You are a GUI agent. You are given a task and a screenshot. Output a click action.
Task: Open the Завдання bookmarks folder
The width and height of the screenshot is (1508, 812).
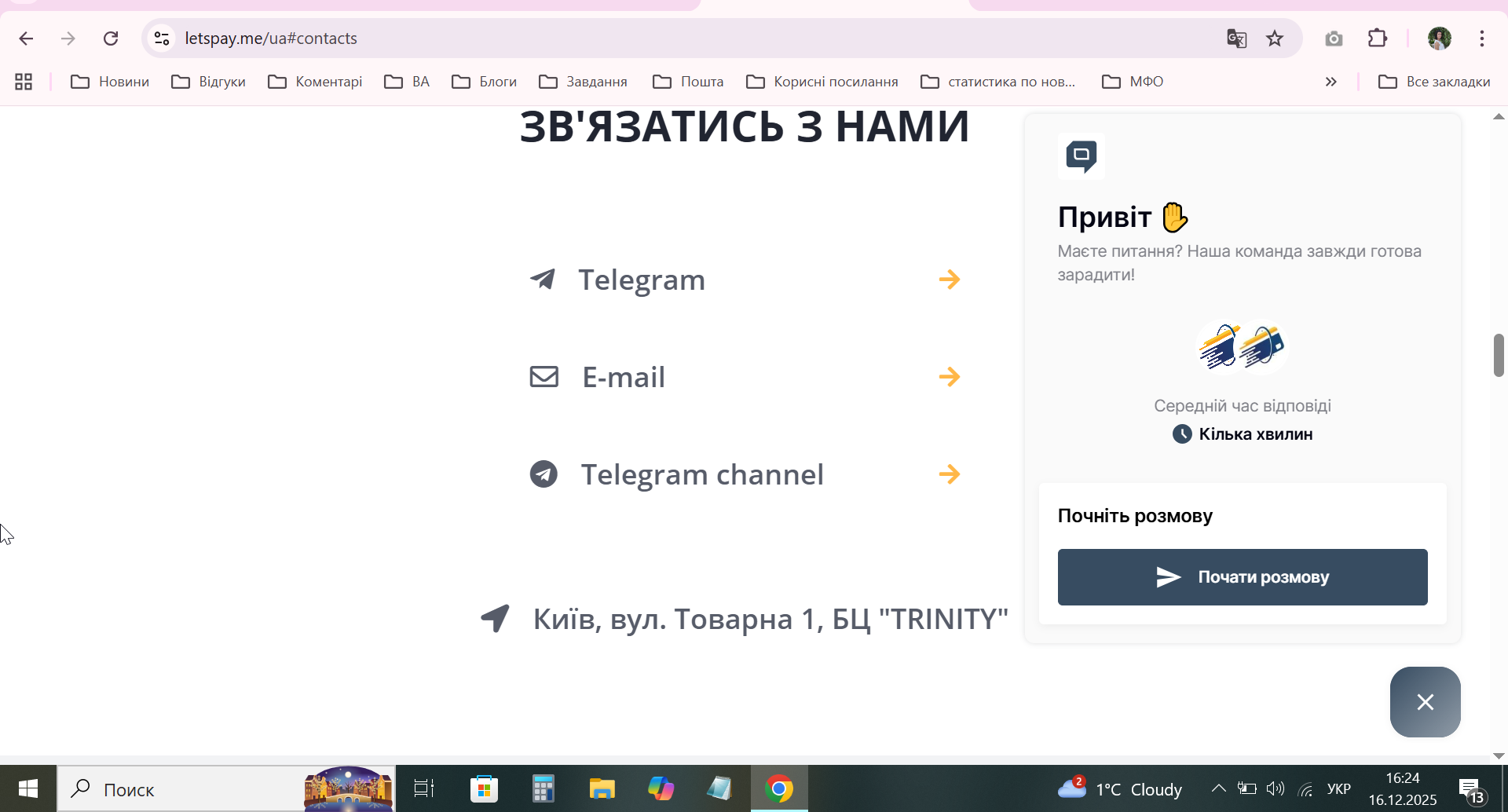point(584,82)
